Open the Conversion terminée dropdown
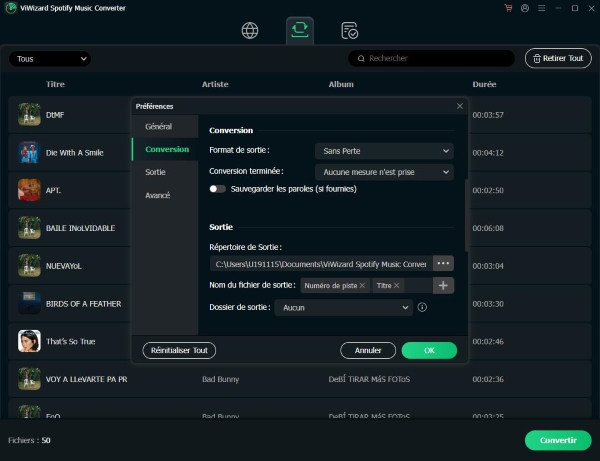The width and height of the screenshot is (600, 461). [384, 172]
